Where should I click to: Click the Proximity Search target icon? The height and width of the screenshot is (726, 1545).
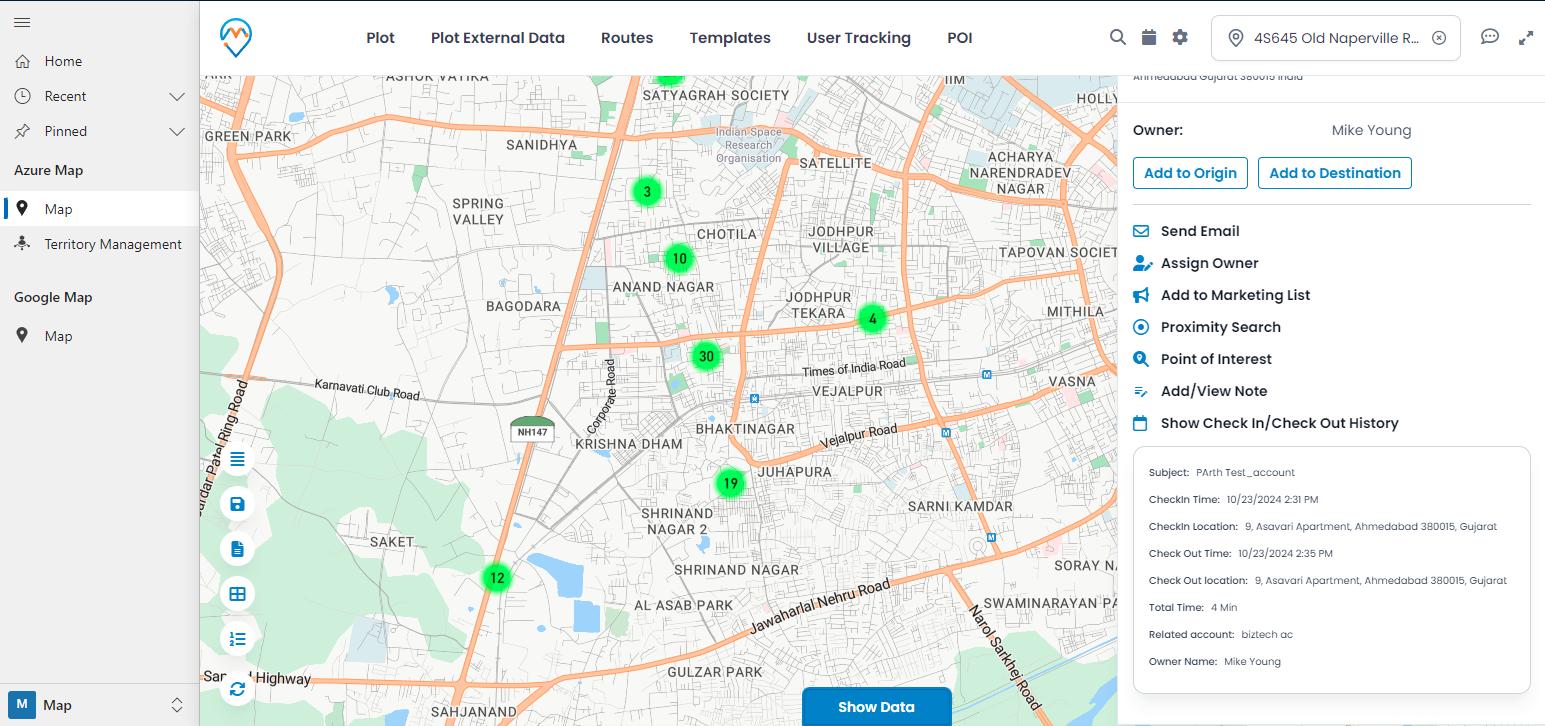click(1141, 327)
